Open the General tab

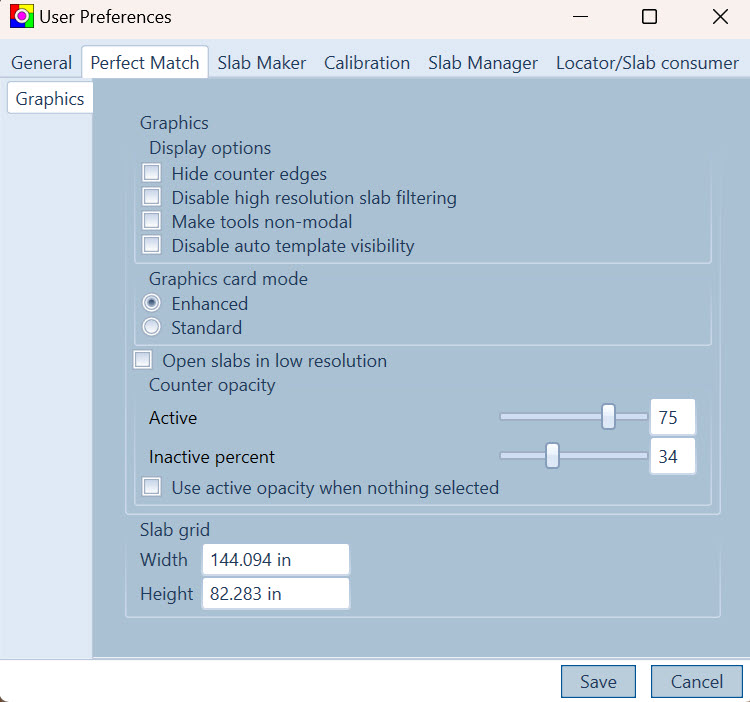(42, 63)
